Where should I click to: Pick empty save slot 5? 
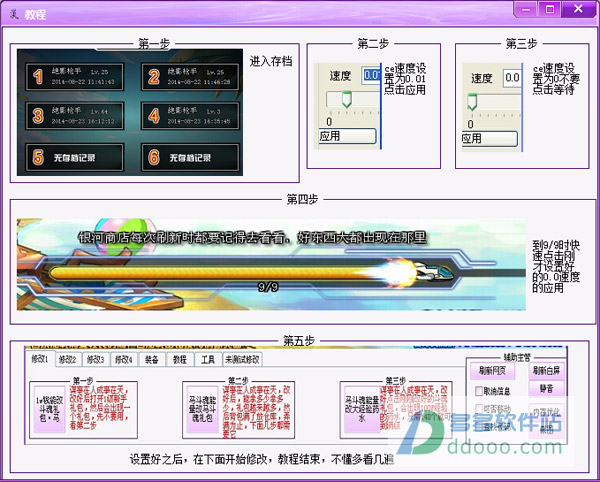tap(75, 157)
